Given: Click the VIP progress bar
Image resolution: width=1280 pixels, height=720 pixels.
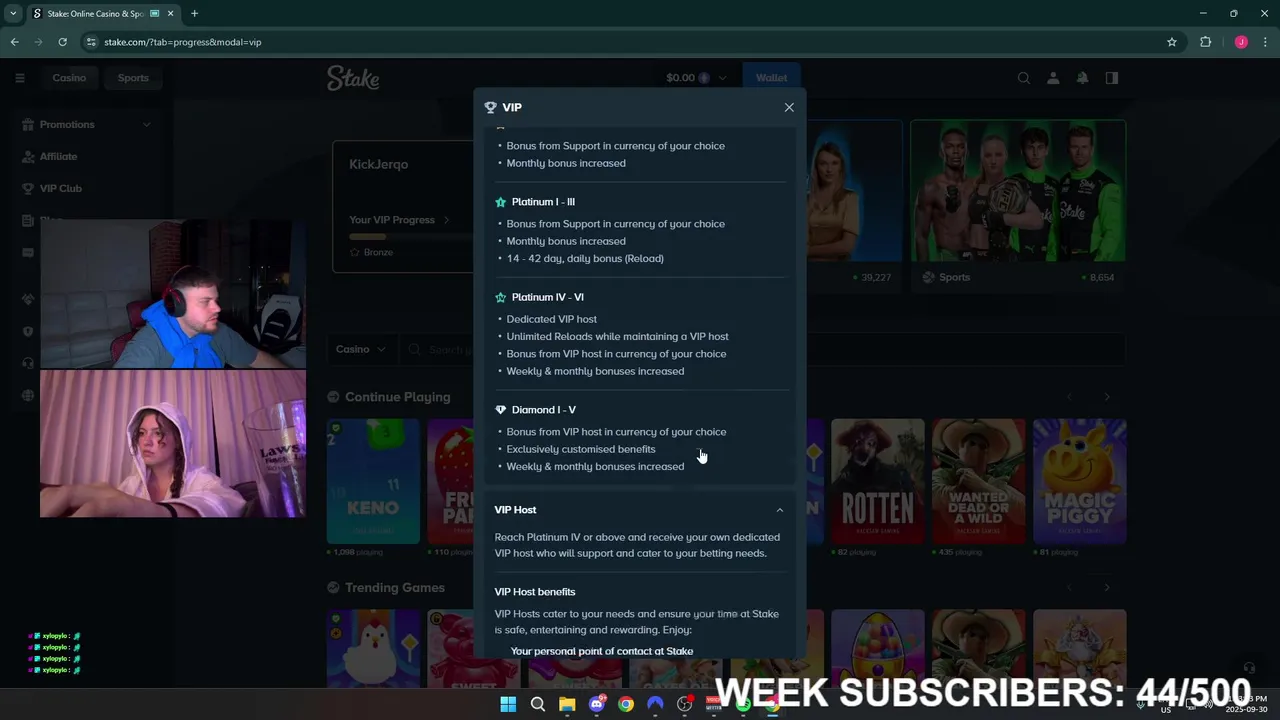Looking at the screenshot, I should pos(410,237).
